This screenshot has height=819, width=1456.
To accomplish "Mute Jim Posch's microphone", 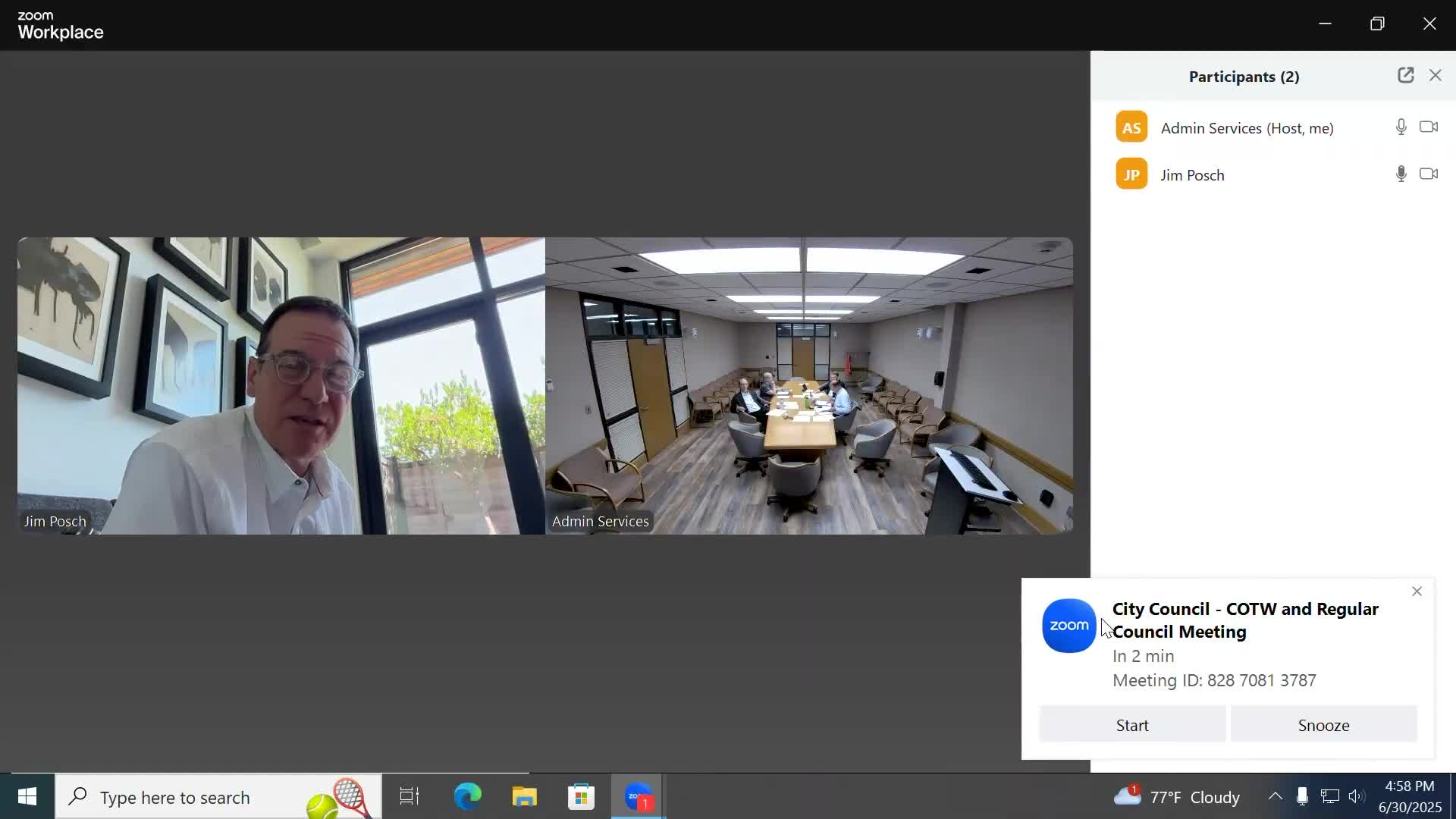I will [x=1401, y=174].
